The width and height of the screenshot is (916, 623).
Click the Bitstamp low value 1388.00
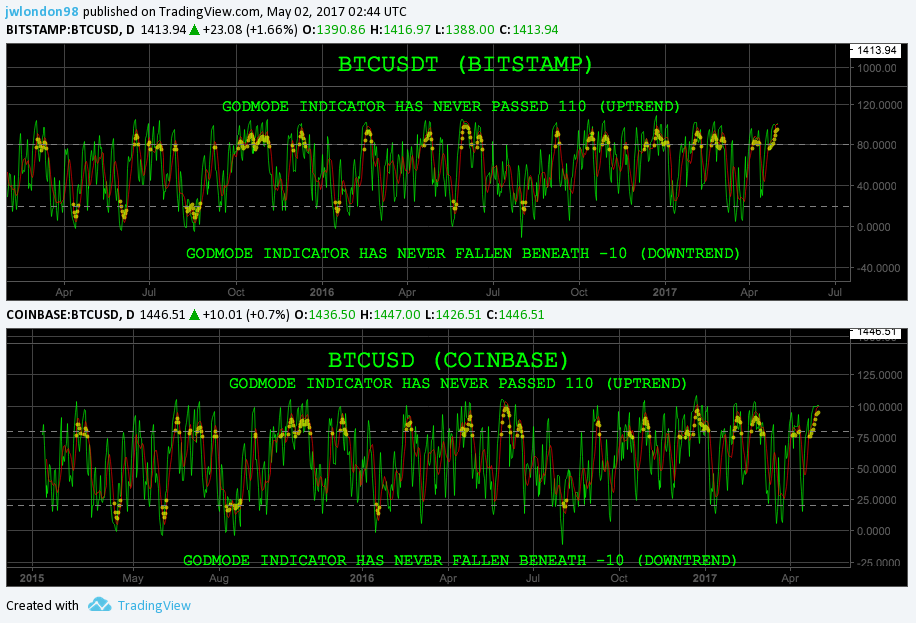pyautogui.click(x=470, y=29)
